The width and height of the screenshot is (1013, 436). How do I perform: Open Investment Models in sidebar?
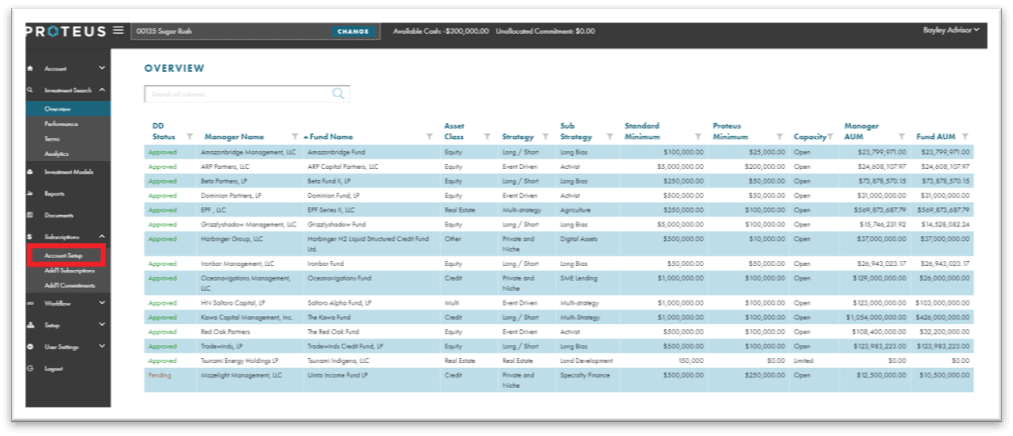point(68,172)
